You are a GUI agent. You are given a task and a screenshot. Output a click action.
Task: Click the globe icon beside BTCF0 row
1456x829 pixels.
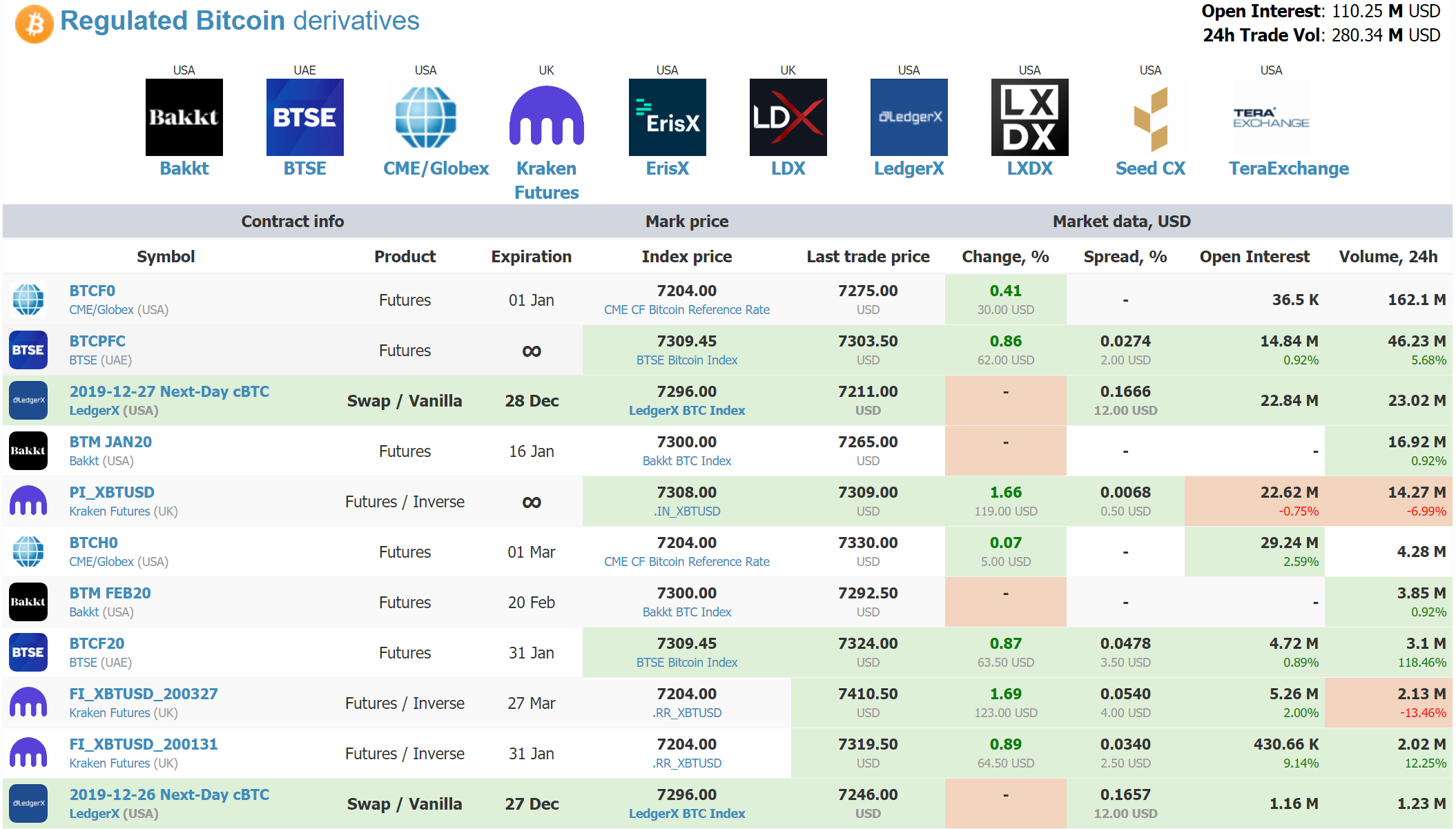[x=28, y=300]
